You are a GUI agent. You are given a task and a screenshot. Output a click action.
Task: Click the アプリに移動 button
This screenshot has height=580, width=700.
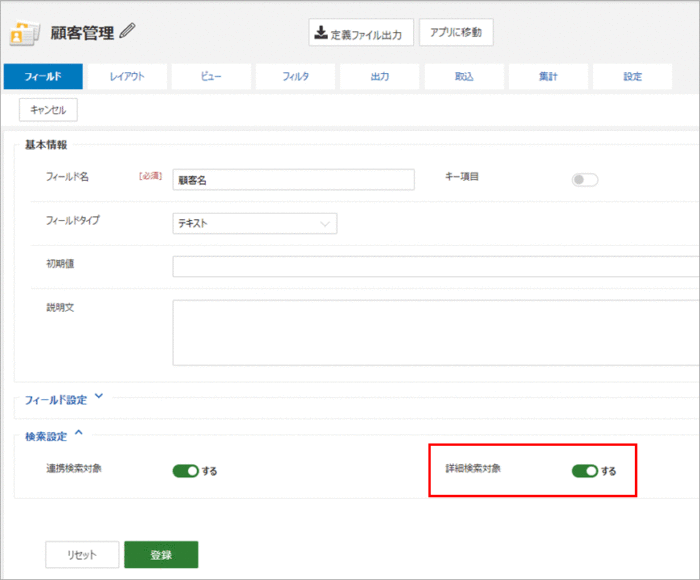pos(456,32)
